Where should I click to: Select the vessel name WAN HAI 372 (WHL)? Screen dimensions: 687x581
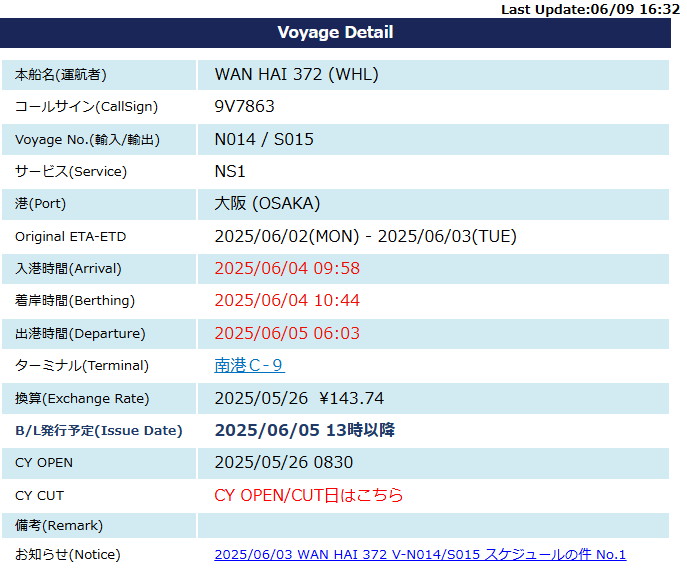296,74
